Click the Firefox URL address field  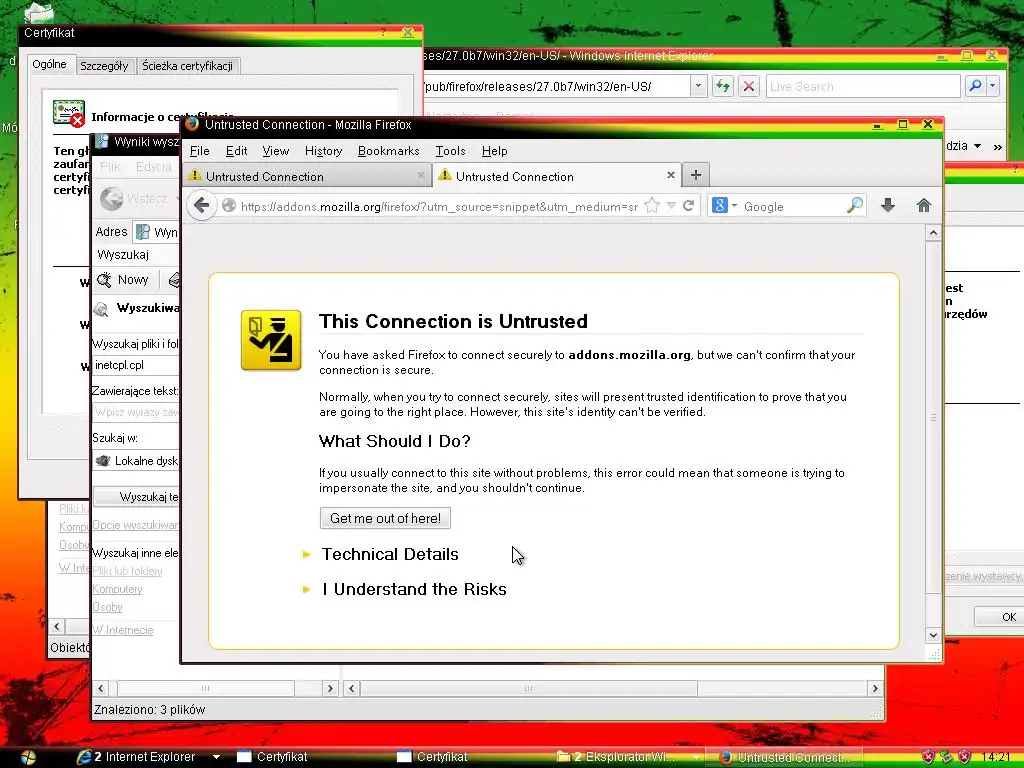(x=439, y=206)
